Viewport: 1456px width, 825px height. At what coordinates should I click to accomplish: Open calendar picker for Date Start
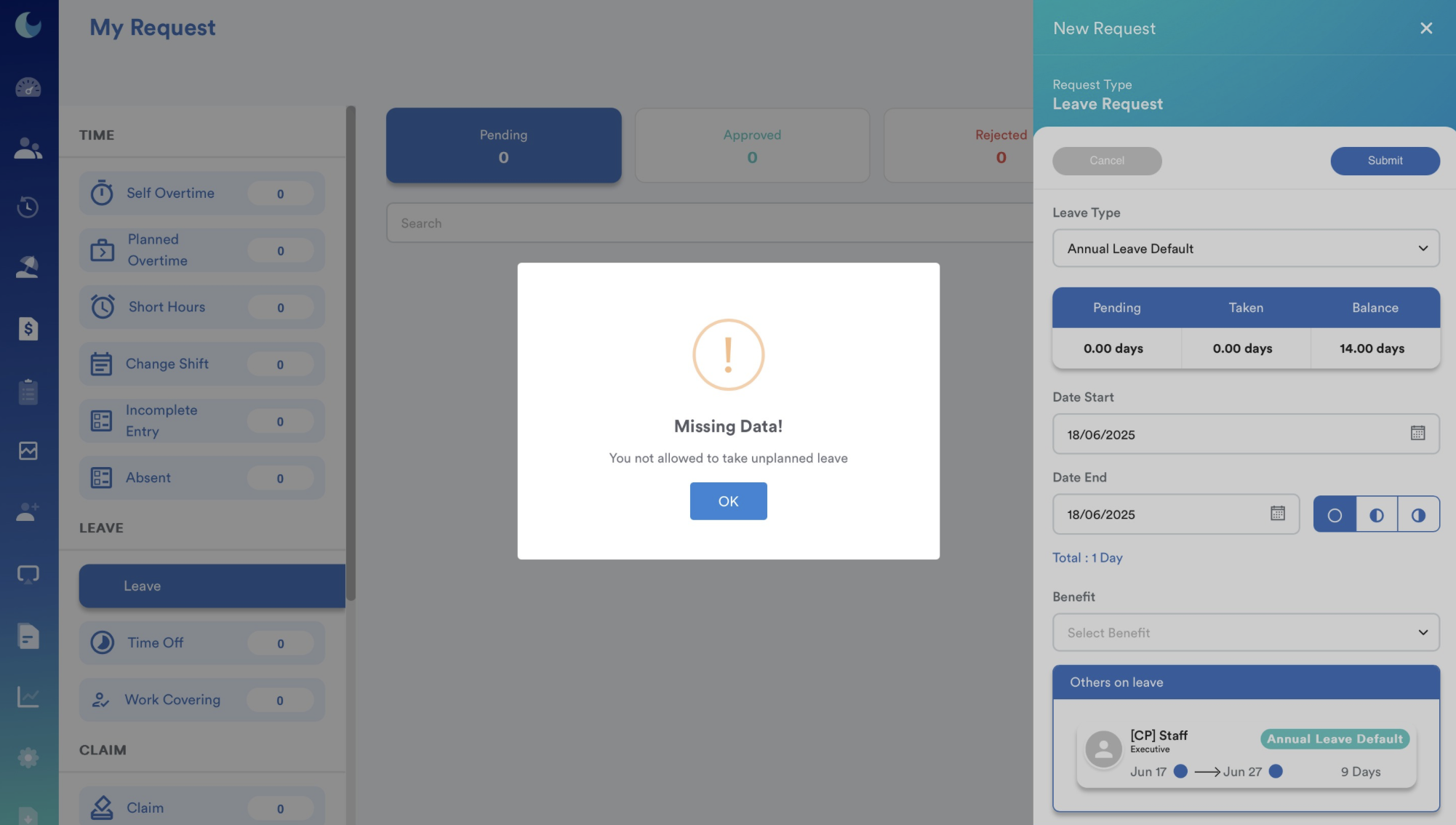(x=1417, y=434)
